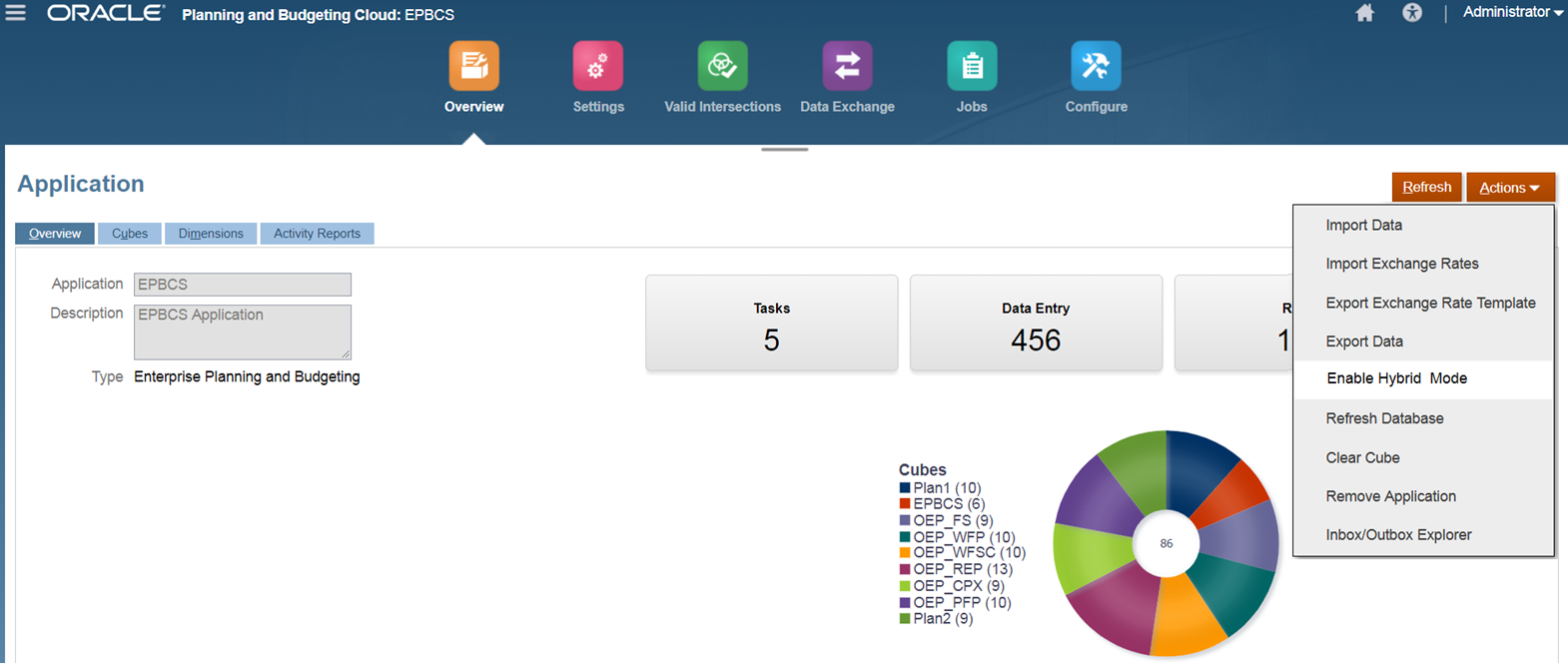1568x663 pixels.
Task: Switch to the Activity Reports tab
Action: point(318,234)
